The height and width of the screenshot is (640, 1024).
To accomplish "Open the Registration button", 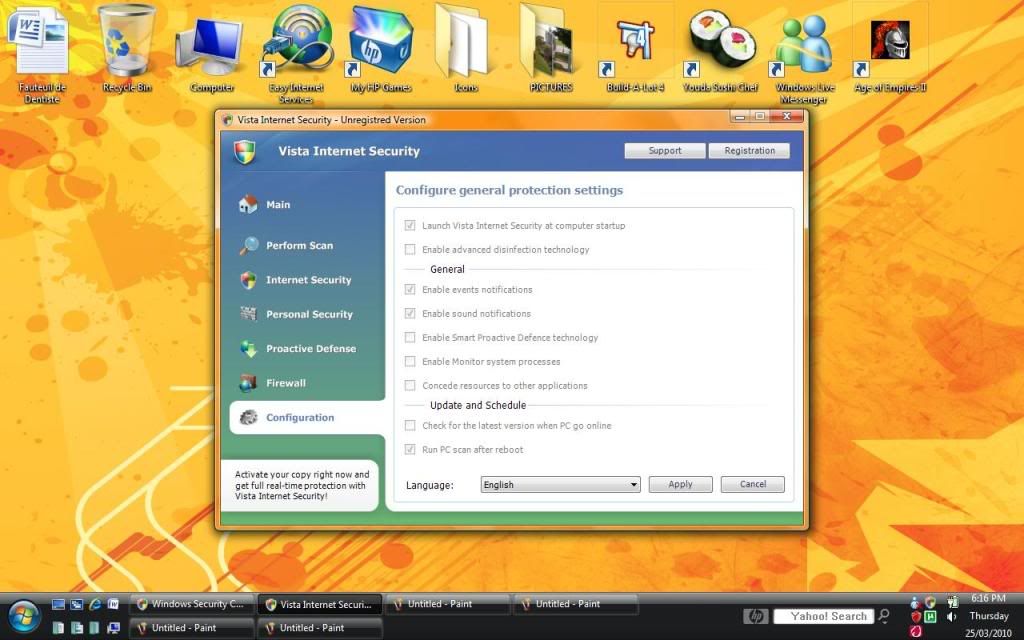I will click(x=749, y=151).
